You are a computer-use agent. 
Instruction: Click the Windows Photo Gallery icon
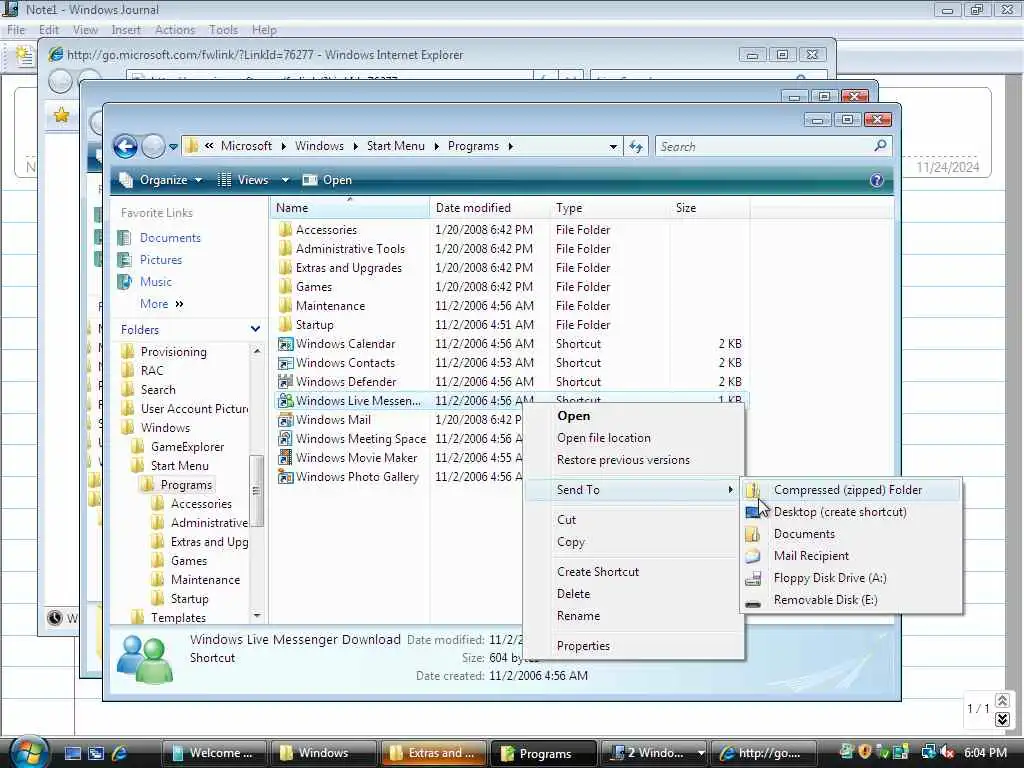285,477
